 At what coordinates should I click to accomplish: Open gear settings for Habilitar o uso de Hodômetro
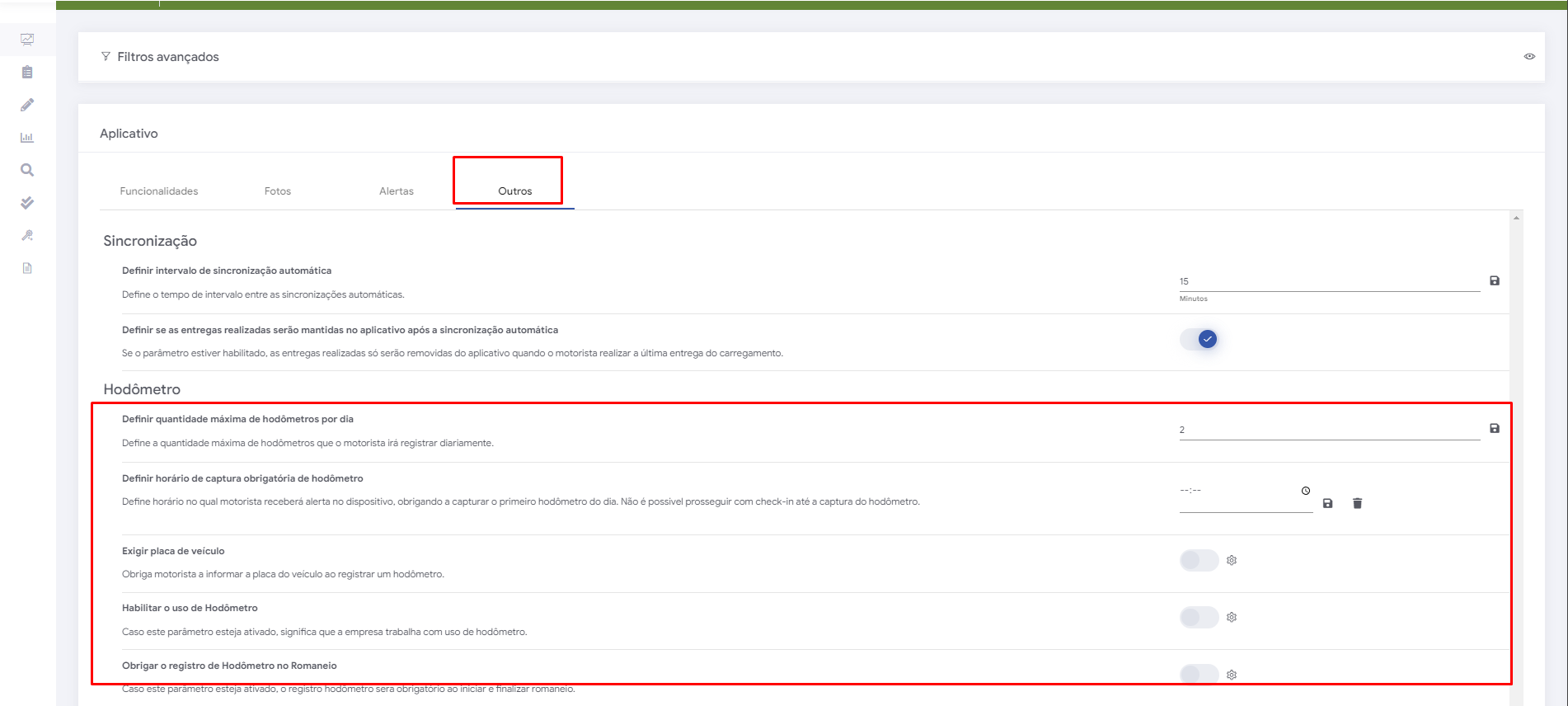[x=1232, y=617]
